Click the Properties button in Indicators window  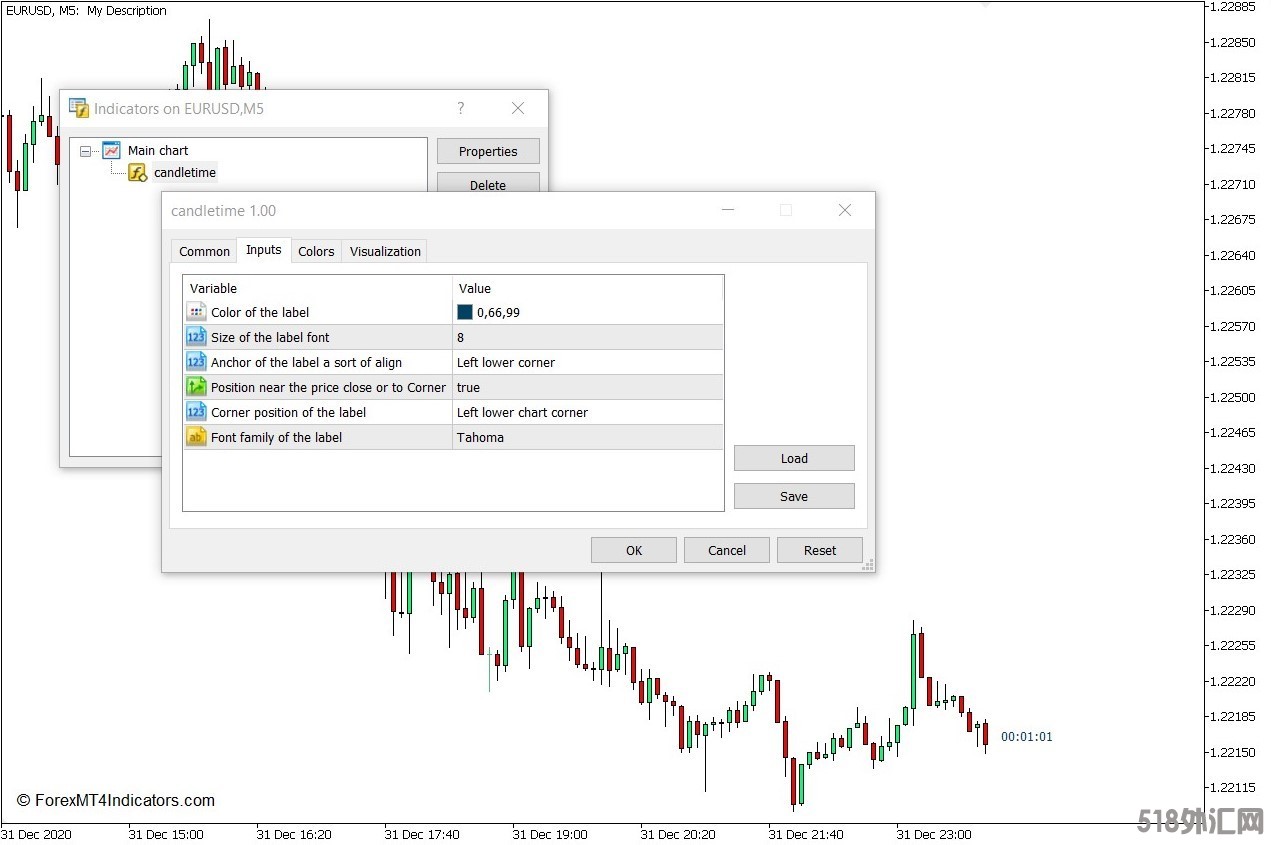pyautogui.click(x=488, y=151)
